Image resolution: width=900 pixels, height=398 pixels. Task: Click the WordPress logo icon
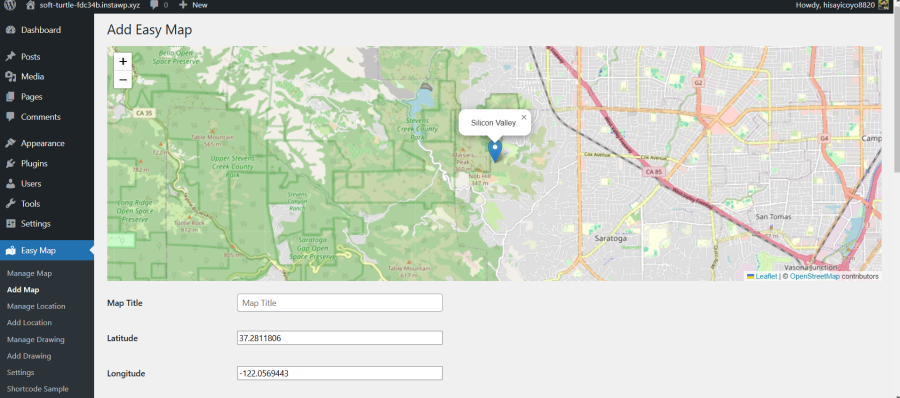[x=10, y=5]
